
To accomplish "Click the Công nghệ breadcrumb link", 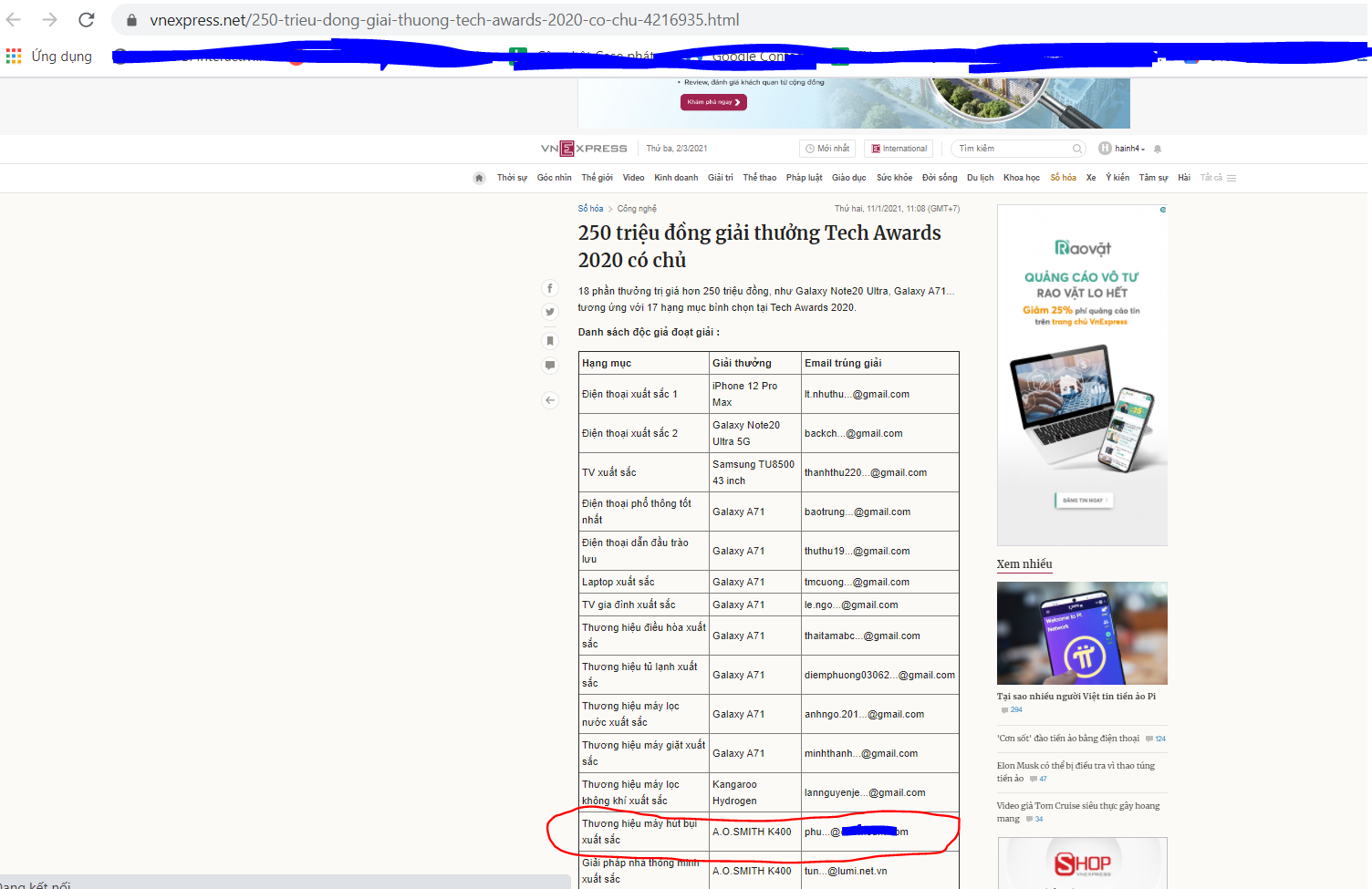I will click(637, 209).
